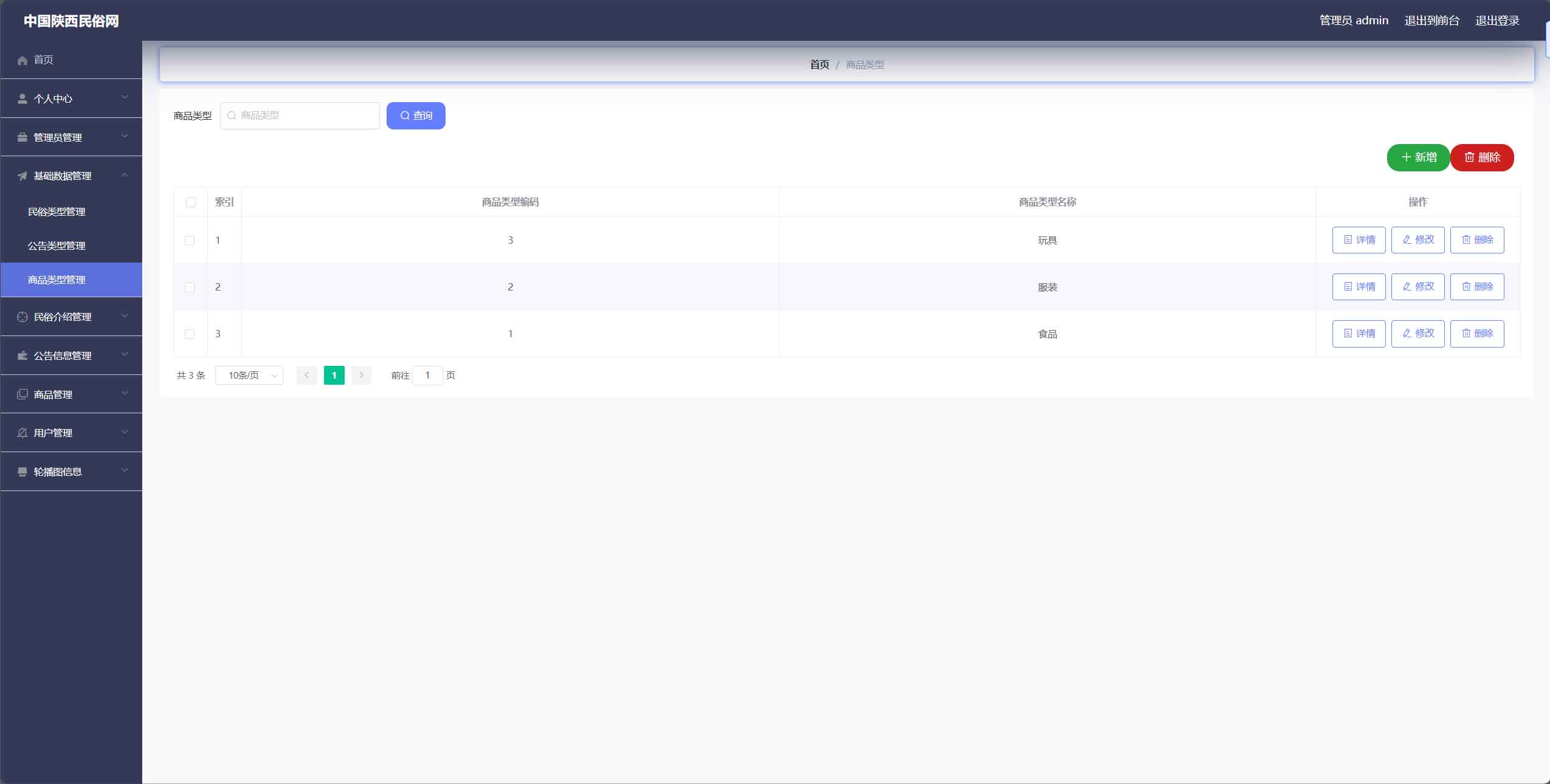This screenshot has height=784, width=1550.
Task: Check the checkbox for the 玩具 row
Action: 190,241
